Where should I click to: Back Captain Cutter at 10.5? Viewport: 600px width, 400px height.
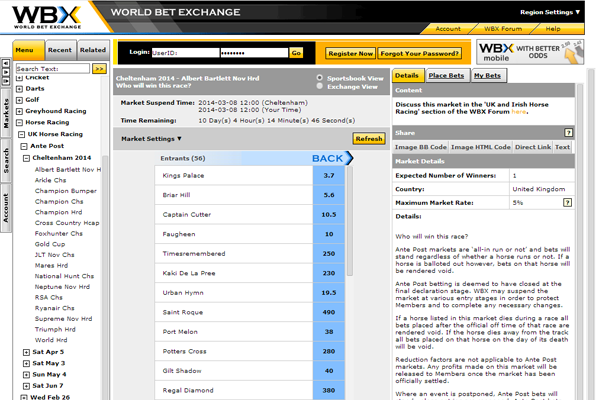pos(329,215)
